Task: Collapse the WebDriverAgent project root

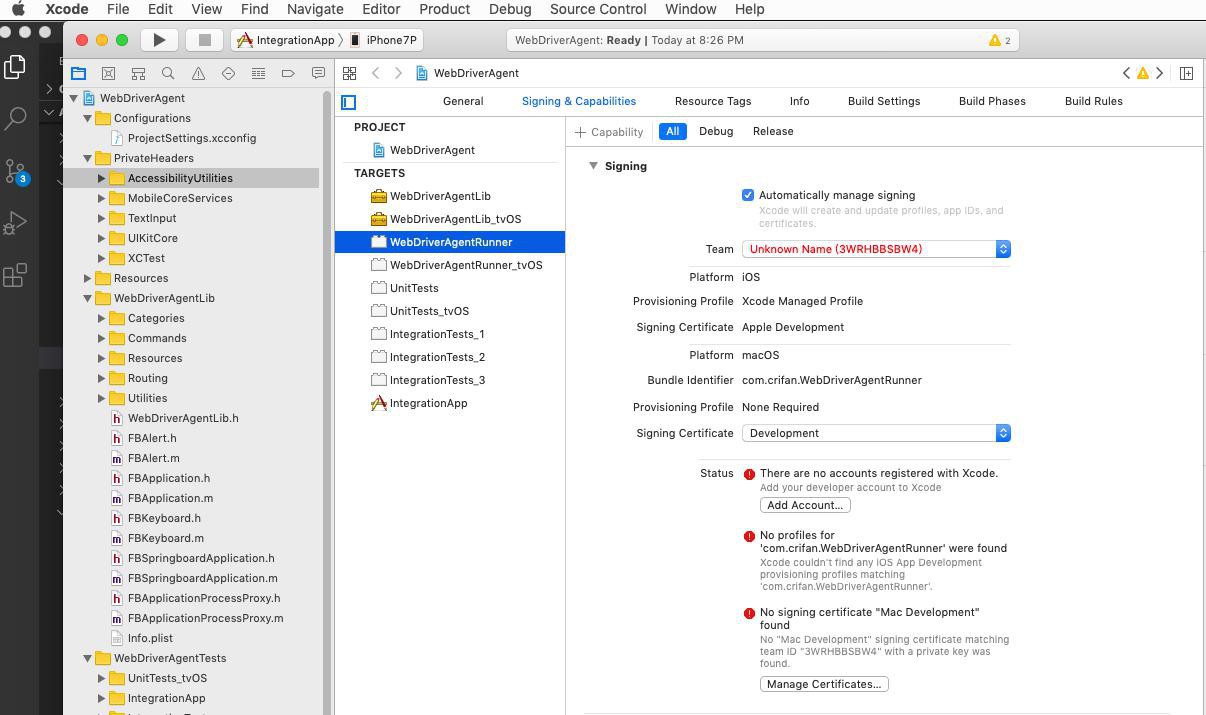Action: (74, 98)
